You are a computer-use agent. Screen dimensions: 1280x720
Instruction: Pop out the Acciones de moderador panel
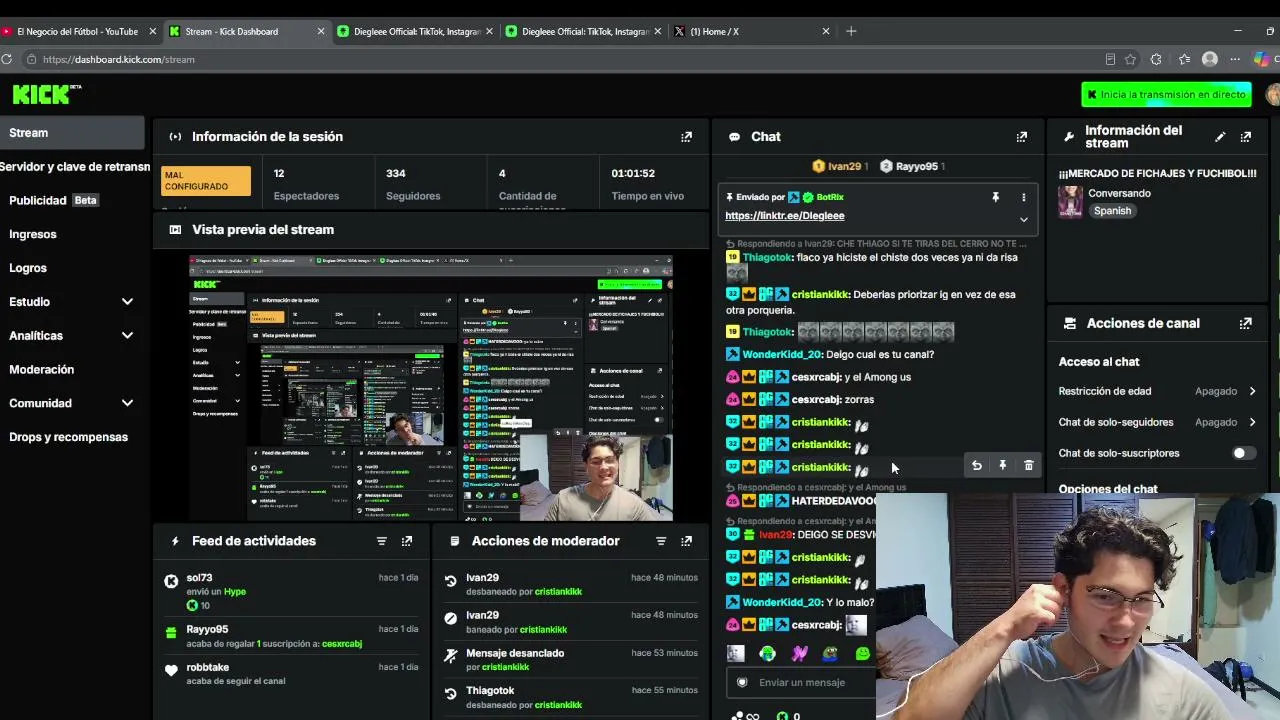pyautogui.click(x=686, y=541)
